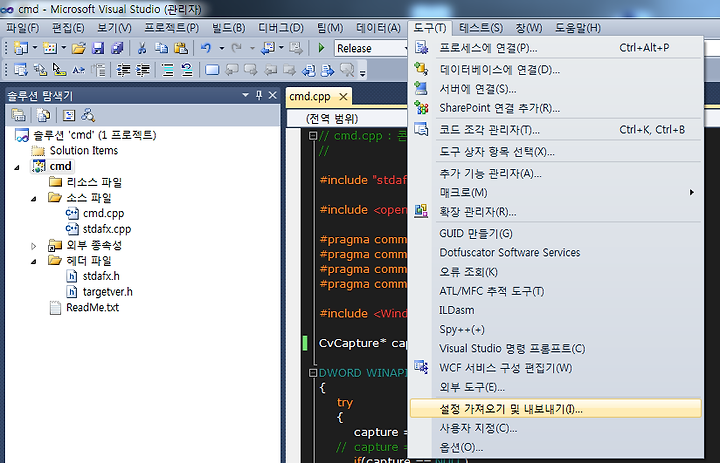Uncomment selected lines icon

coord(187,70)
